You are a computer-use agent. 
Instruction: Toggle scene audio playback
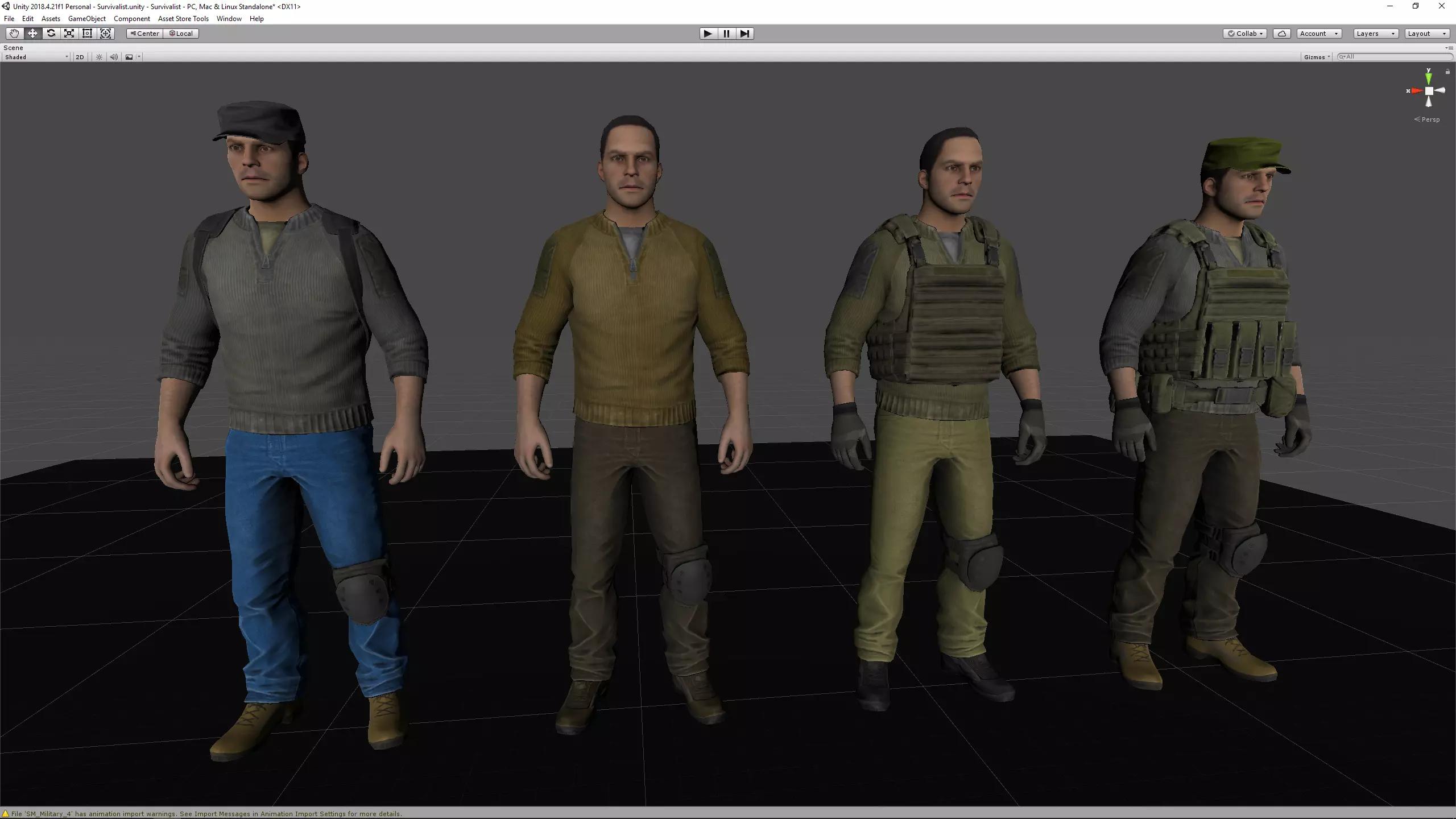(x=114, y=57)
